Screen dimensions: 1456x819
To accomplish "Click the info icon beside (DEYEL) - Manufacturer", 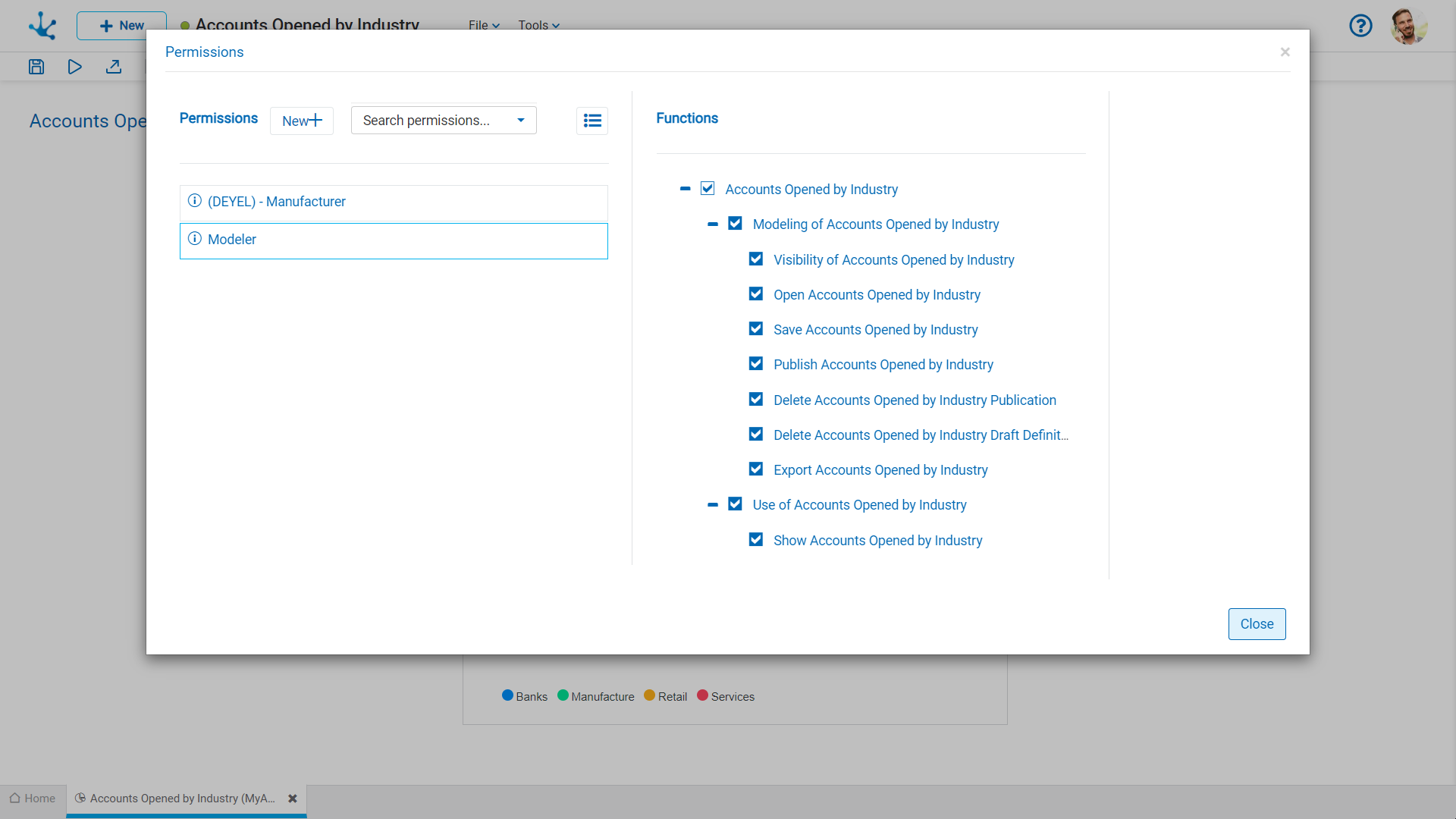I will click(195, 201).
